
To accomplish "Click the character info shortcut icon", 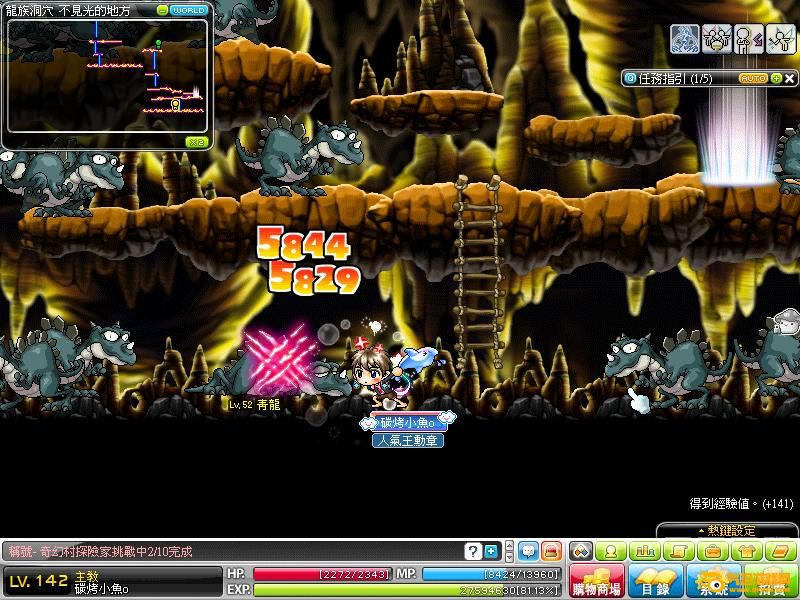I will coord(610,551).
